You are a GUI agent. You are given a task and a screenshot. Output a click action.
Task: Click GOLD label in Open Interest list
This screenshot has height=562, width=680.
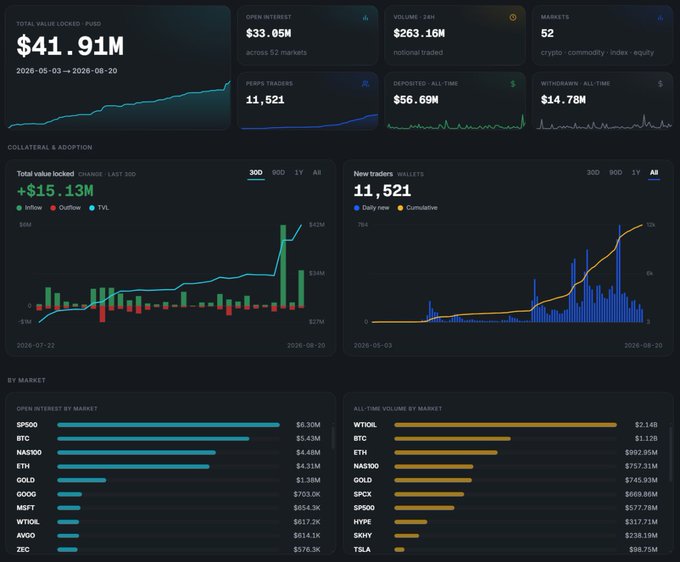[x=26, y=480]
